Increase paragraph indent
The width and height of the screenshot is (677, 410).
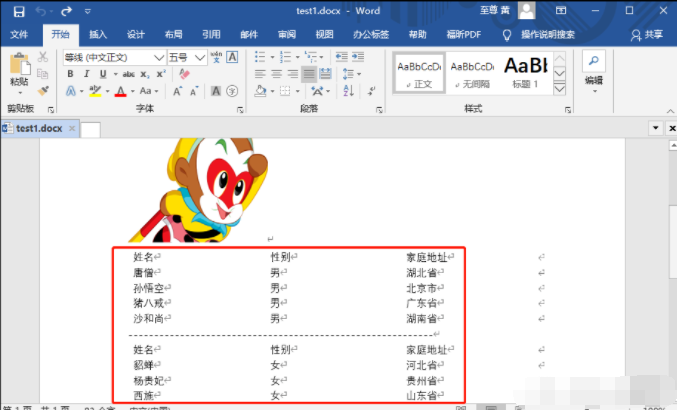pyautogui.click(x=358, y=57)
